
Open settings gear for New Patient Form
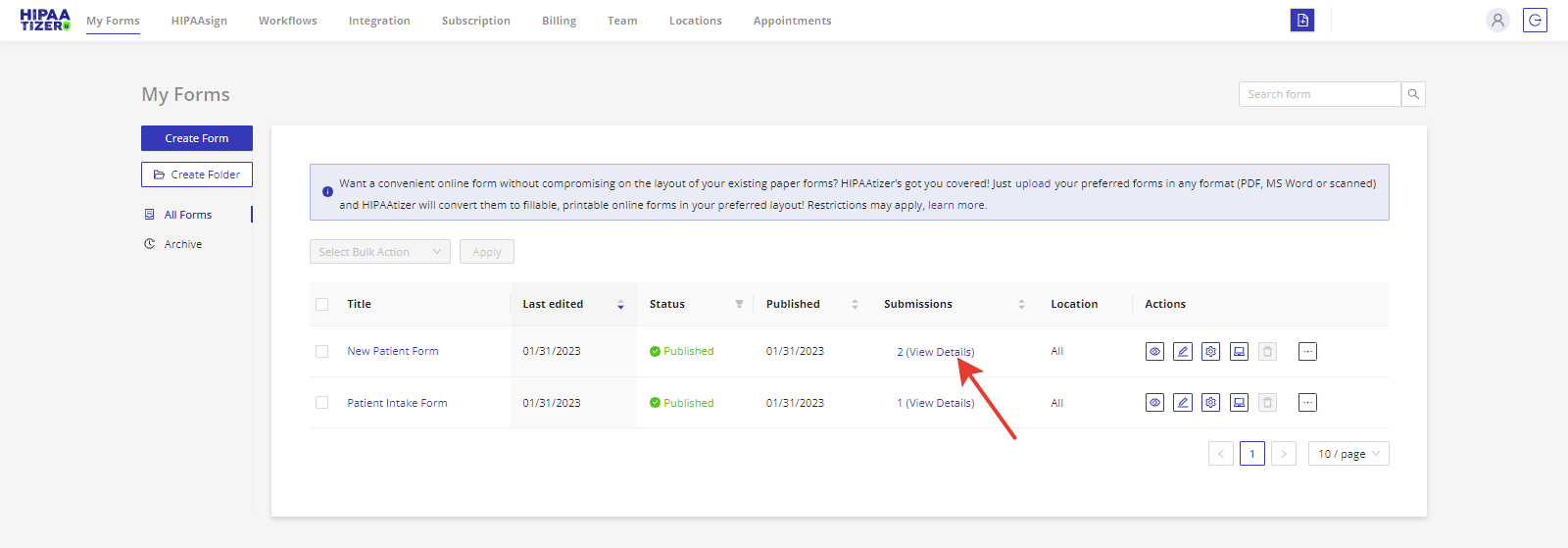click(1211, 351)
